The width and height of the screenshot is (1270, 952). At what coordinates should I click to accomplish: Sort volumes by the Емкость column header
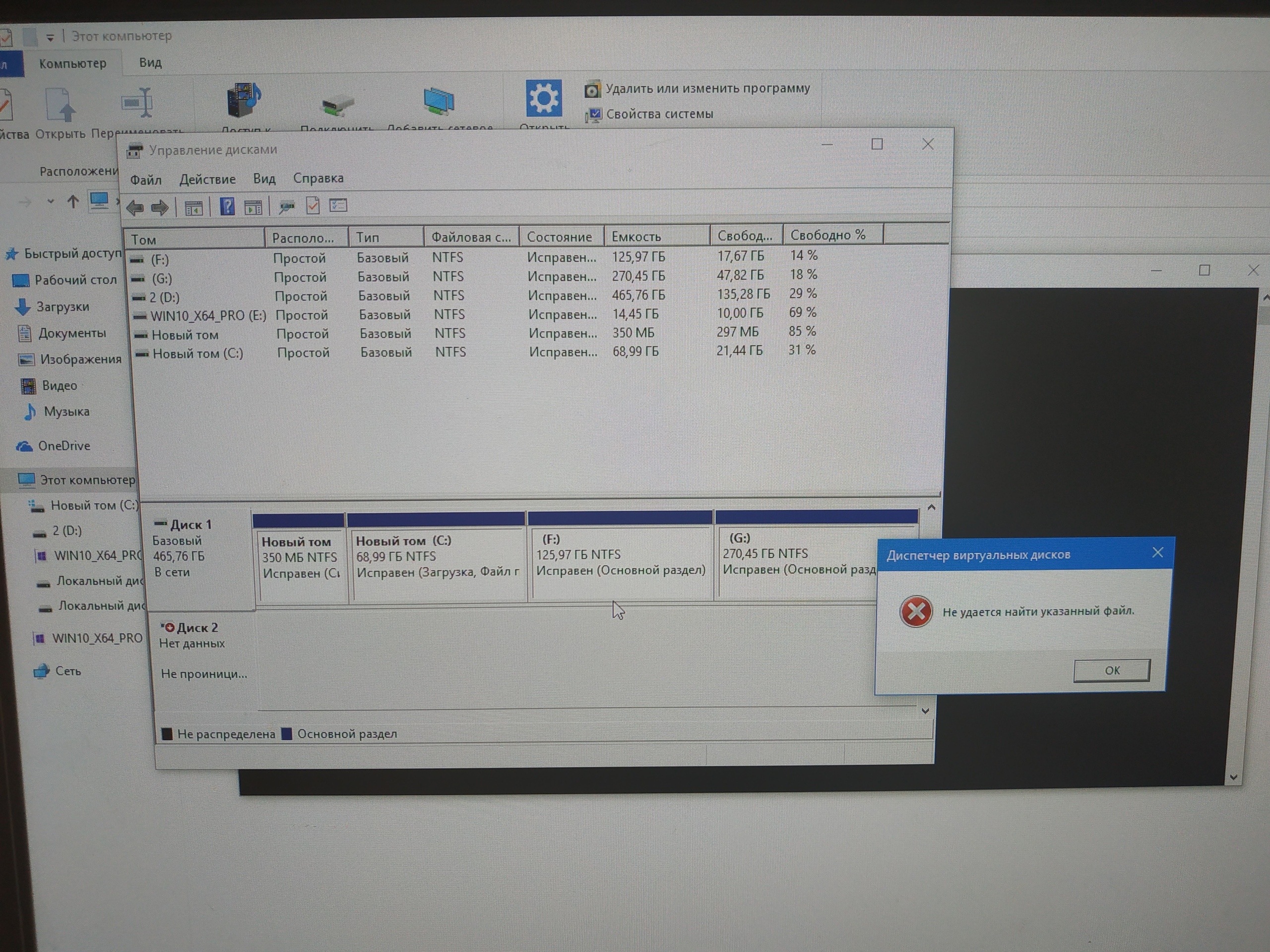pos(636,237)
